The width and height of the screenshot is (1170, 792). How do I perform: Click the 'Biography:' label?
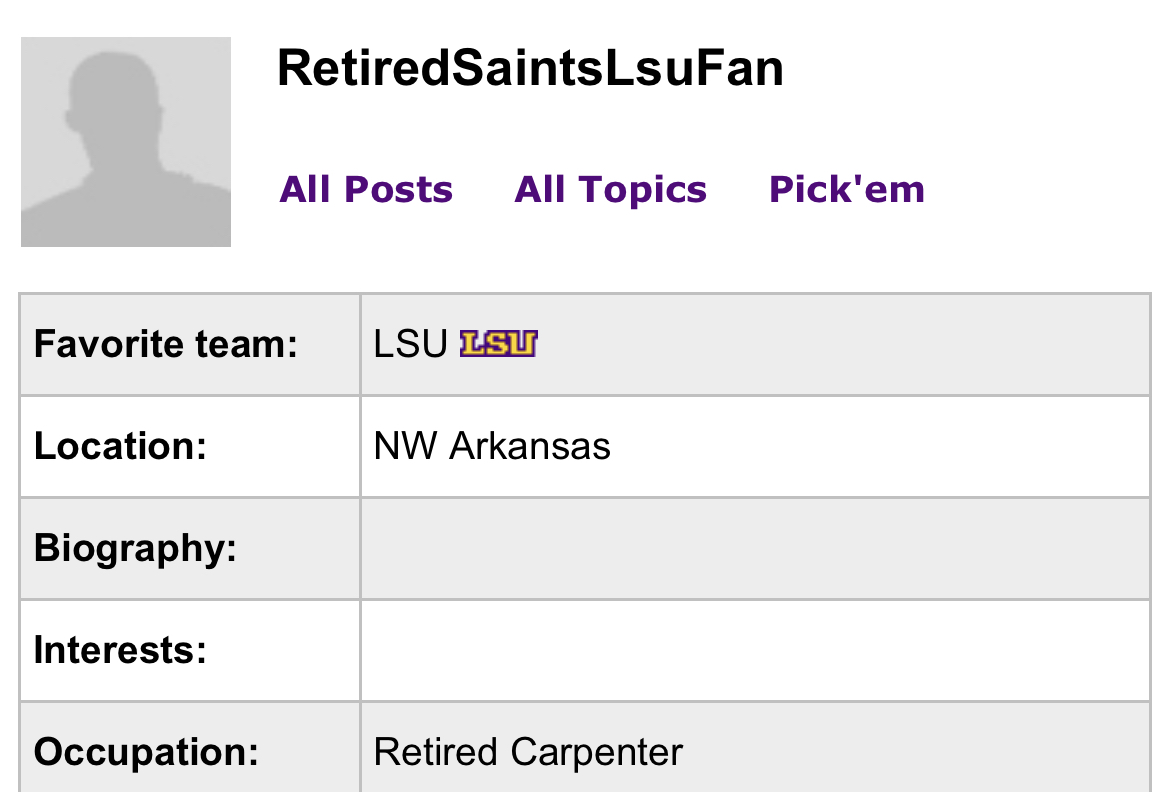[x=135, y=548]
